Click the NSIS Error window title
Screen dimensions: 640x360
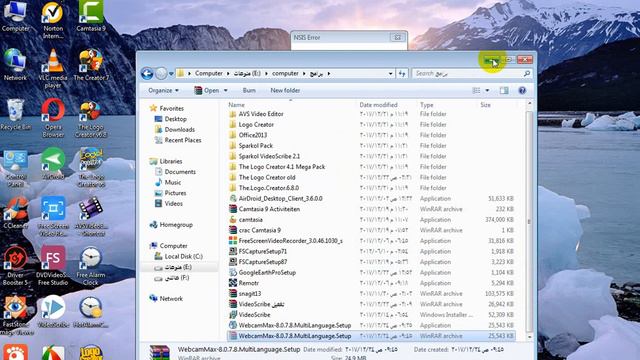pos(307,38)
